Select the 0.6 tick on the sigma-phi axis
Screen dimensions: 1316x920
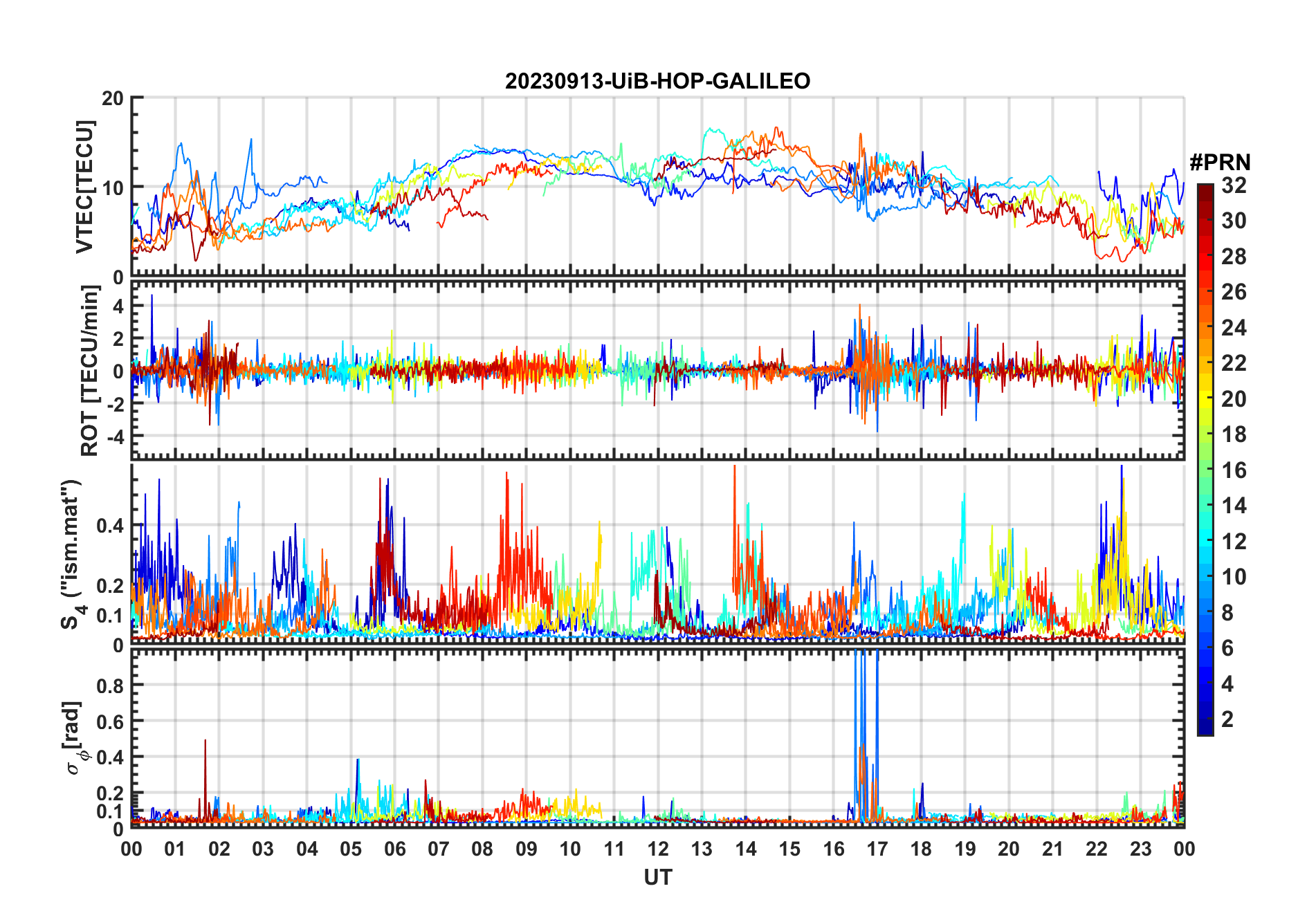[x=111, y=721]
